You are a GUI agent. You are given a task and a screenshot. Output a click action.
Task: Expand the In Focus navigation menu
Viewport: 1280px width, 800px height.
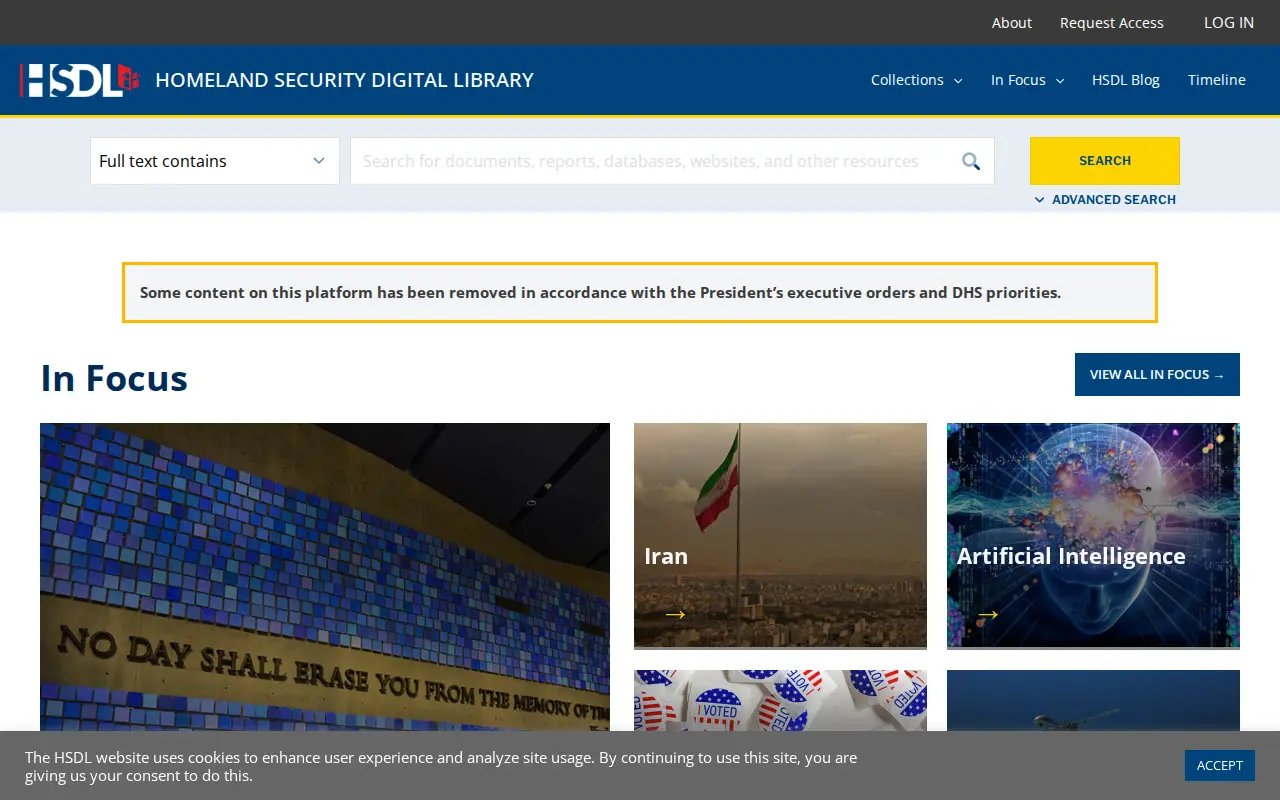[1027, 80]
